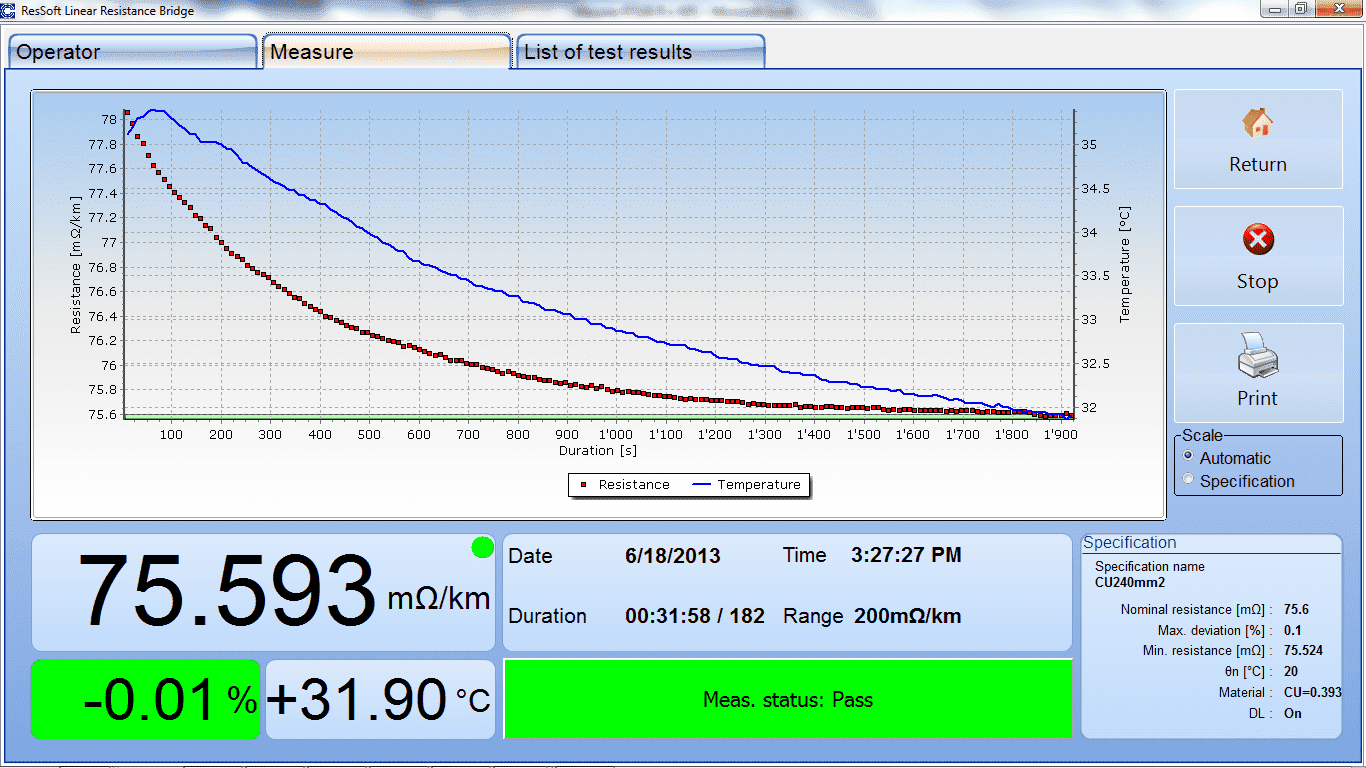The image size is (1366, 768).
Task: Click the Resistance legend entry
Action: pos(624,485)
